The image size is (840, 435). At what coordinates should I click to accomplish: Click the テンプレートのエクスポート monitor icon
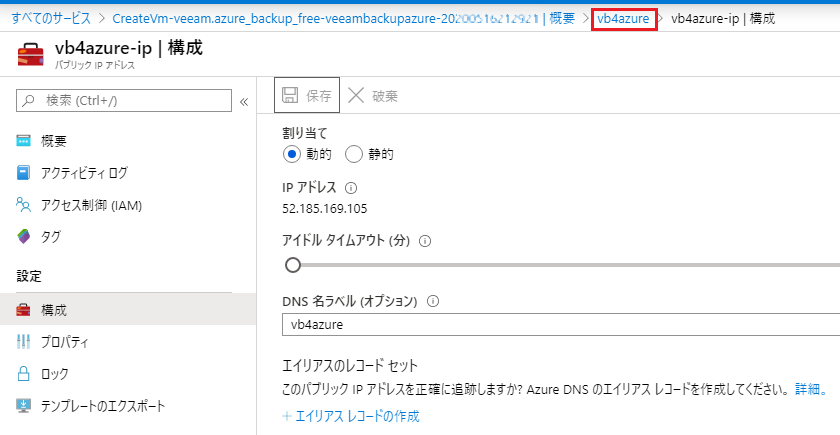coord(24,406)
